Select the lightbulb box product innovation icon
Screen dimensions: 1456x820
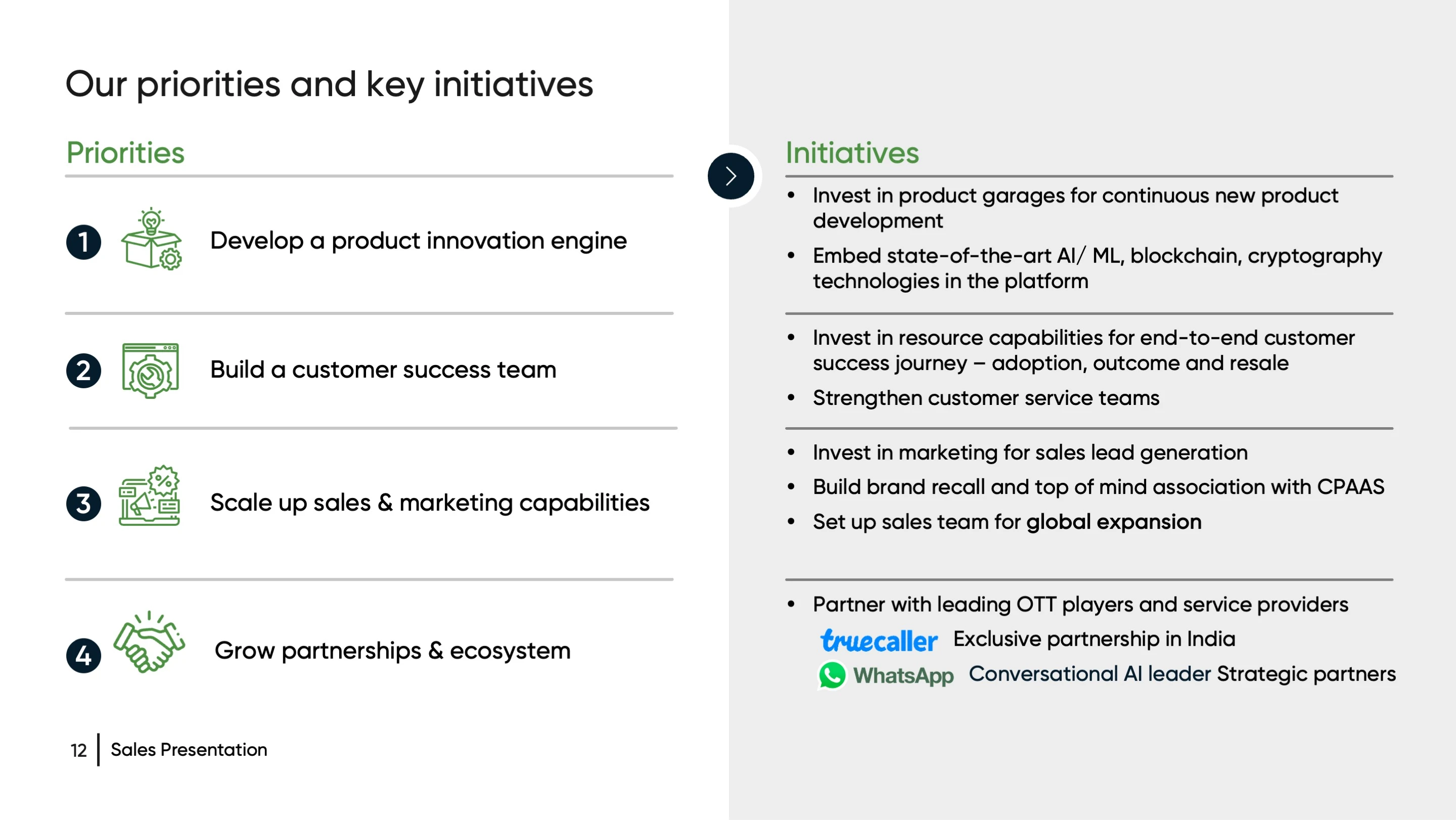pyautogui.click(x=152, y=239)
